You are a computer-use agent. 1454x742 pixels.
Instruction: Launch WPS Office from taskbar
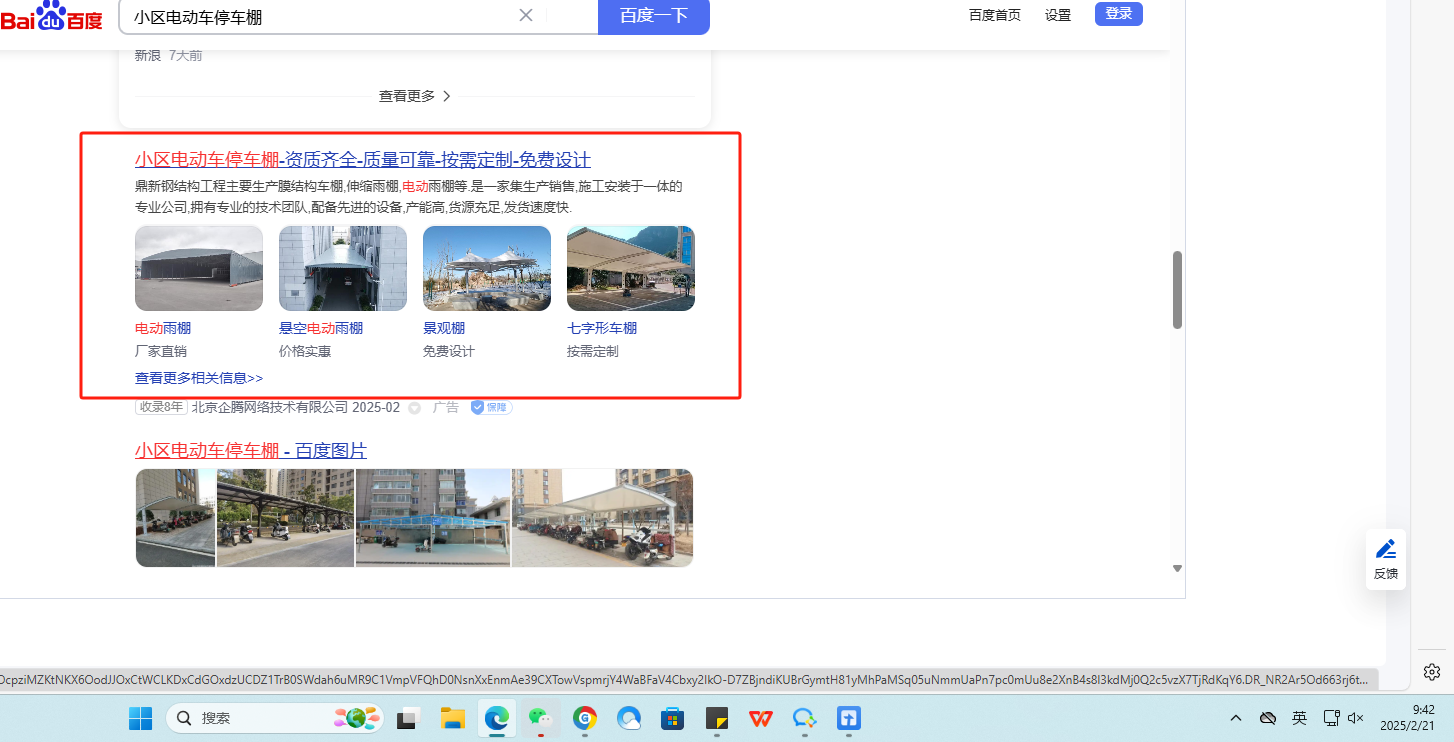[x=761, y=718]
